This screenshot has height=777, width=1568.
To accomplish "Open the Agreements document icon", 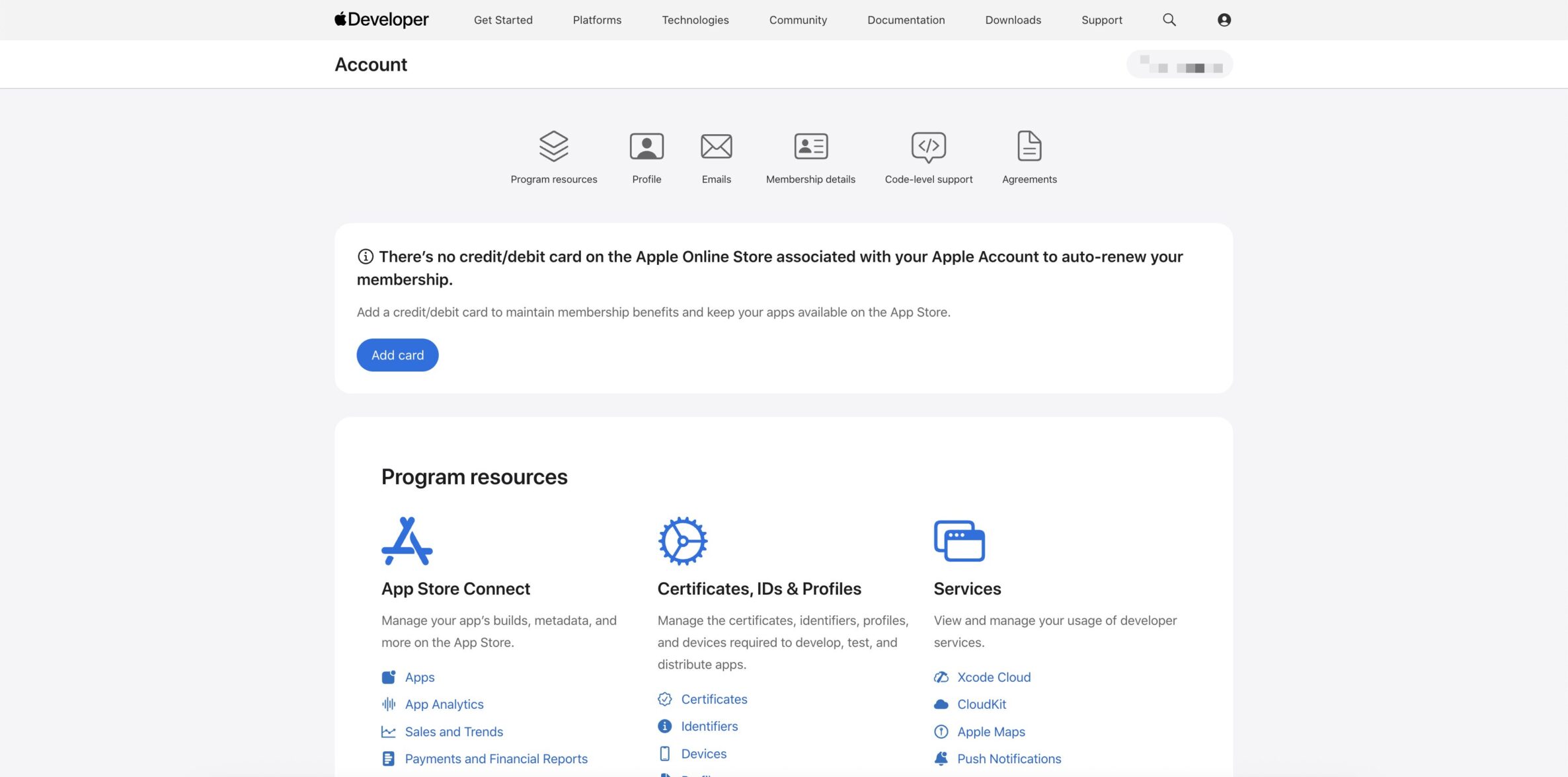I will (1030, 146).
